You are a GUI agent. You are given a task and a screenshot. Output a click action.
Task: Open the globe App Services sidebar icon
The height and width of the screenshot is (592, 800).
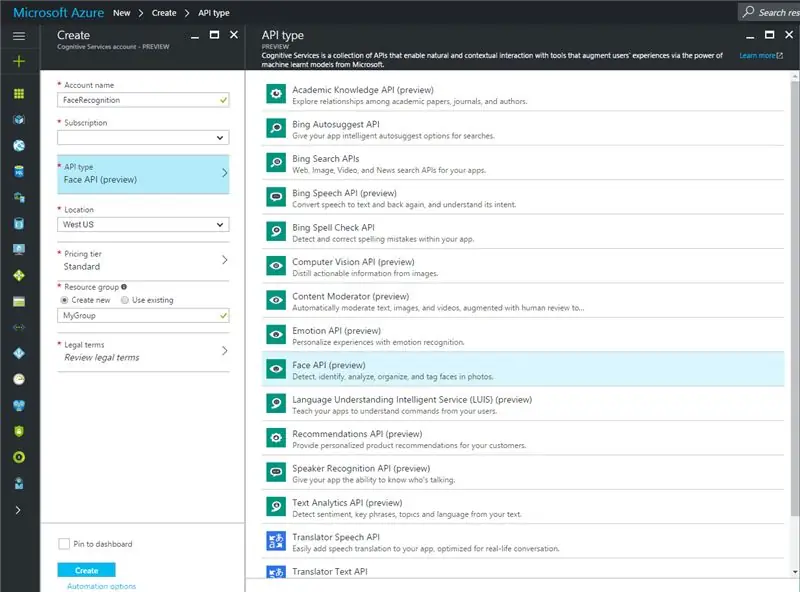coord(19,146)
